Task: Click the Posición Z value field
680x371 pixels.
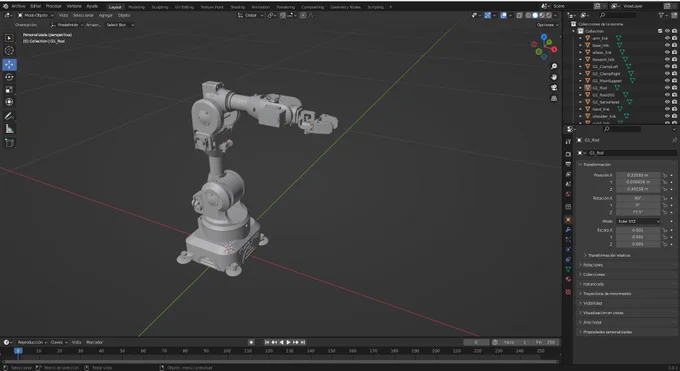Action: [x=638, y=189]
